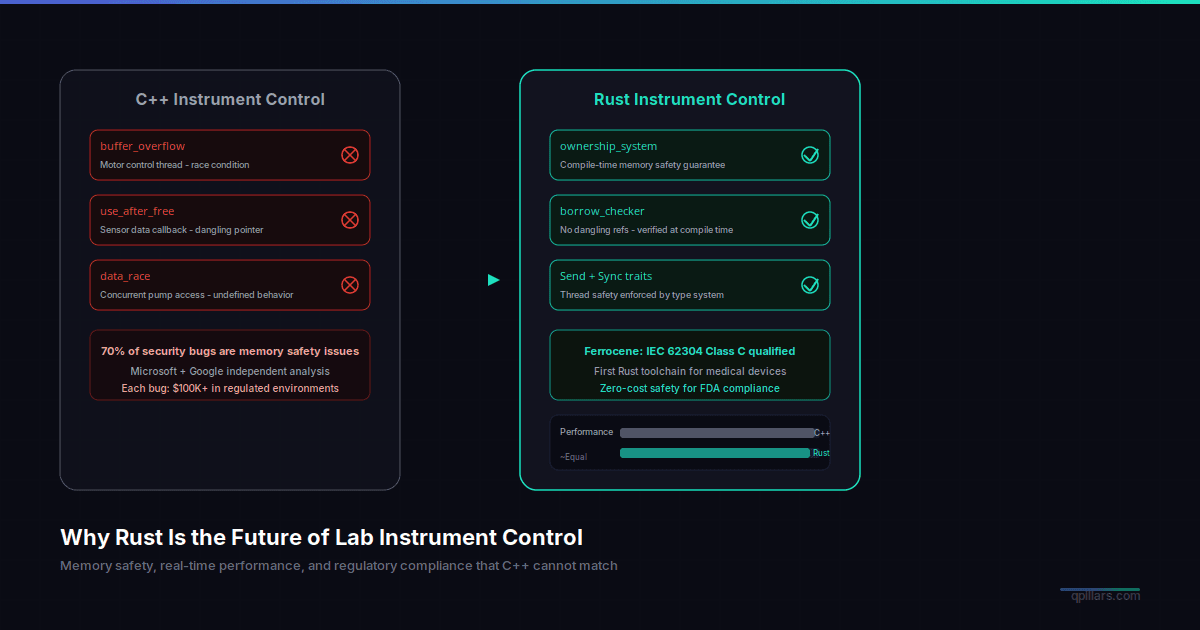Click the Rust performance bar
This screenshot has height=630, width=1200.
715,452
